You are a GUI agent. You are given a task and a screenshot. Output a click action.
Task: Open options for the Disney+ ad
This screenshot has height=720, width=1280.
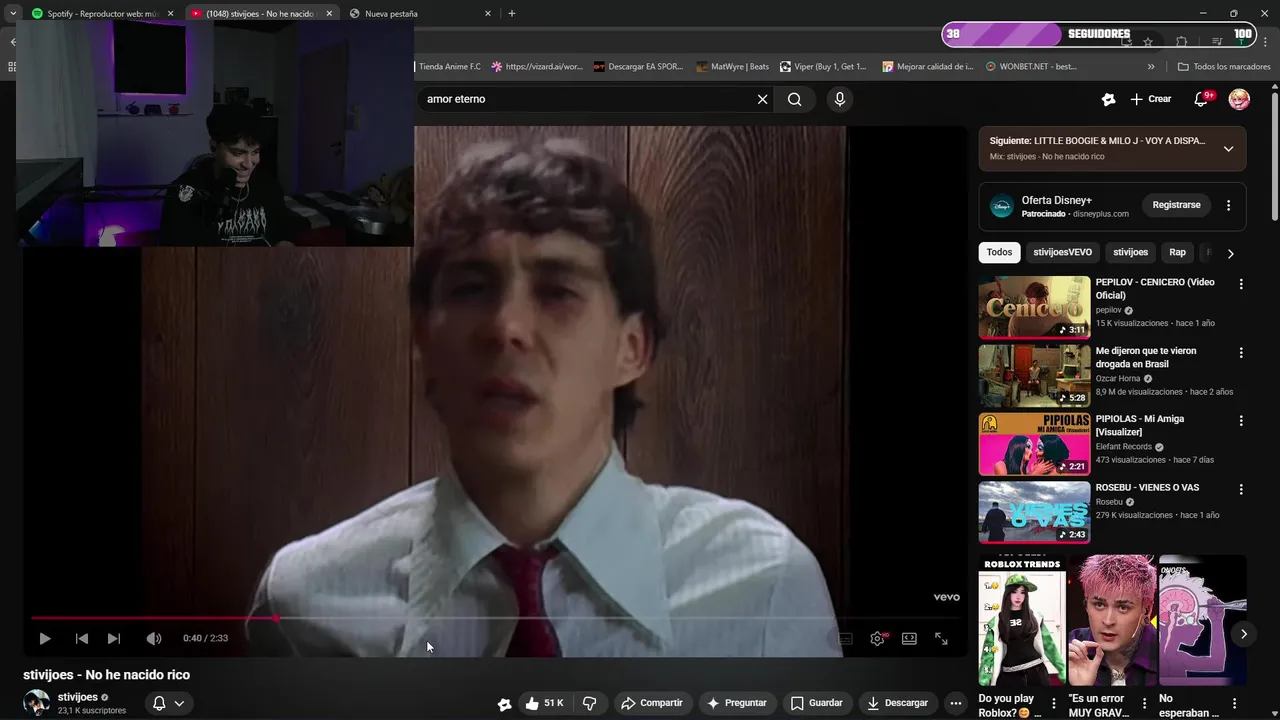tap(1228, 205)
